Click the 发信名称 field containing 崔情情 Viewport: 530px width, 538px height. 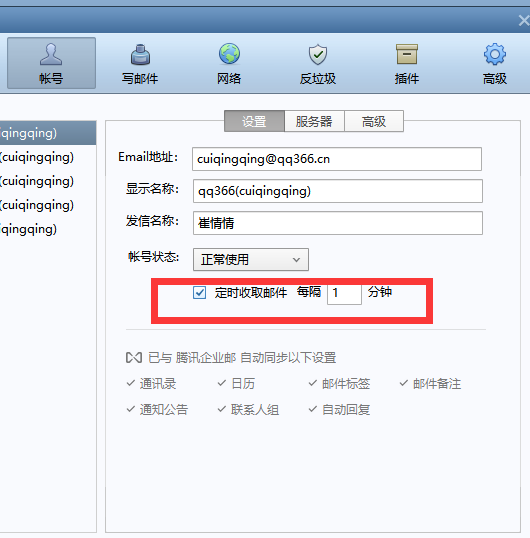[338, 223]
